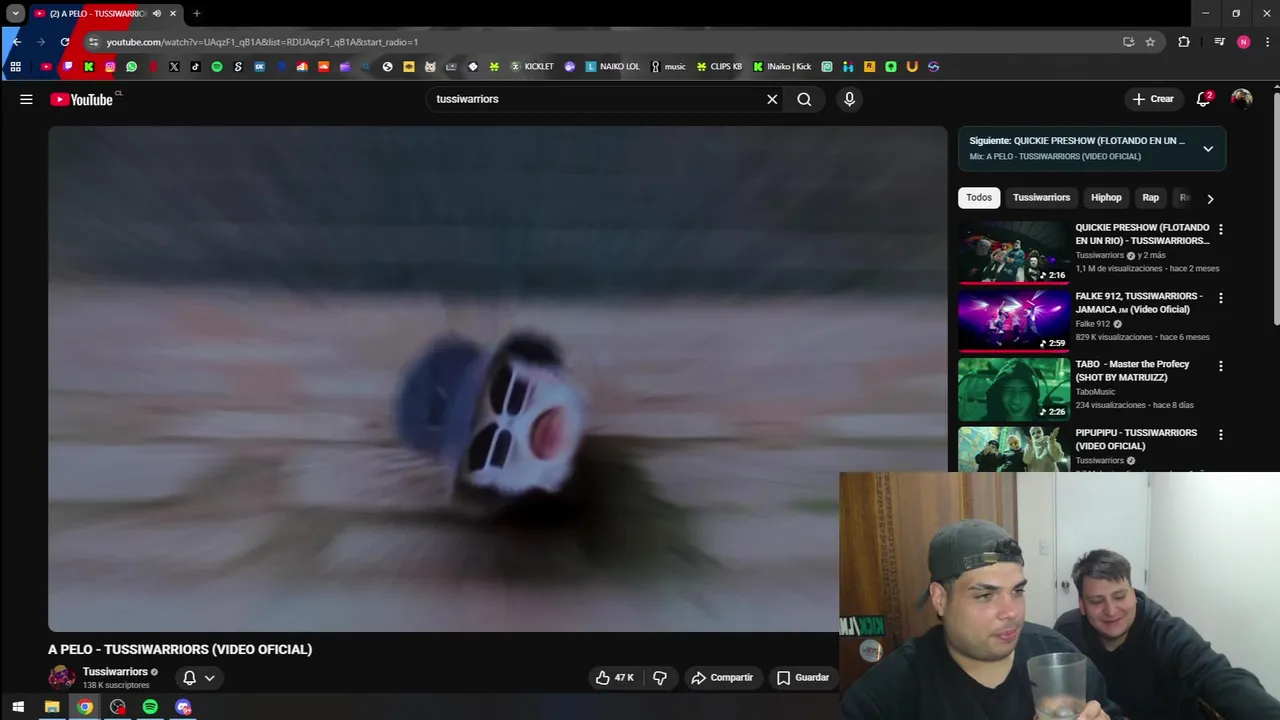Viewport: 1280px width, 720px height.
Task: Start voice search with the microphone
Action: tap(849, 99)
